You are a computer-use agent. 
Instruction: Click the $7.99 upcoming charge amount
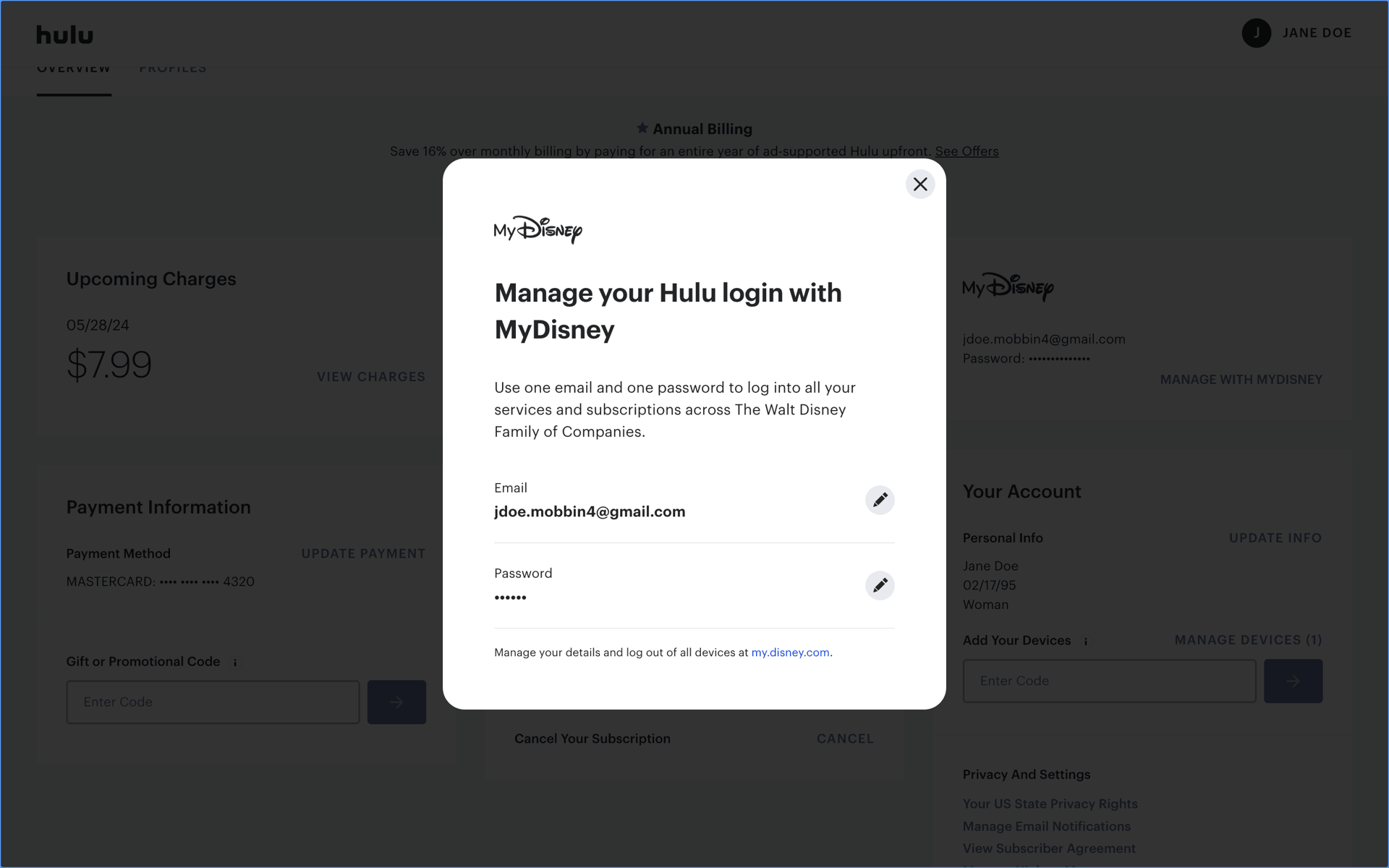(x=109, y=364)
